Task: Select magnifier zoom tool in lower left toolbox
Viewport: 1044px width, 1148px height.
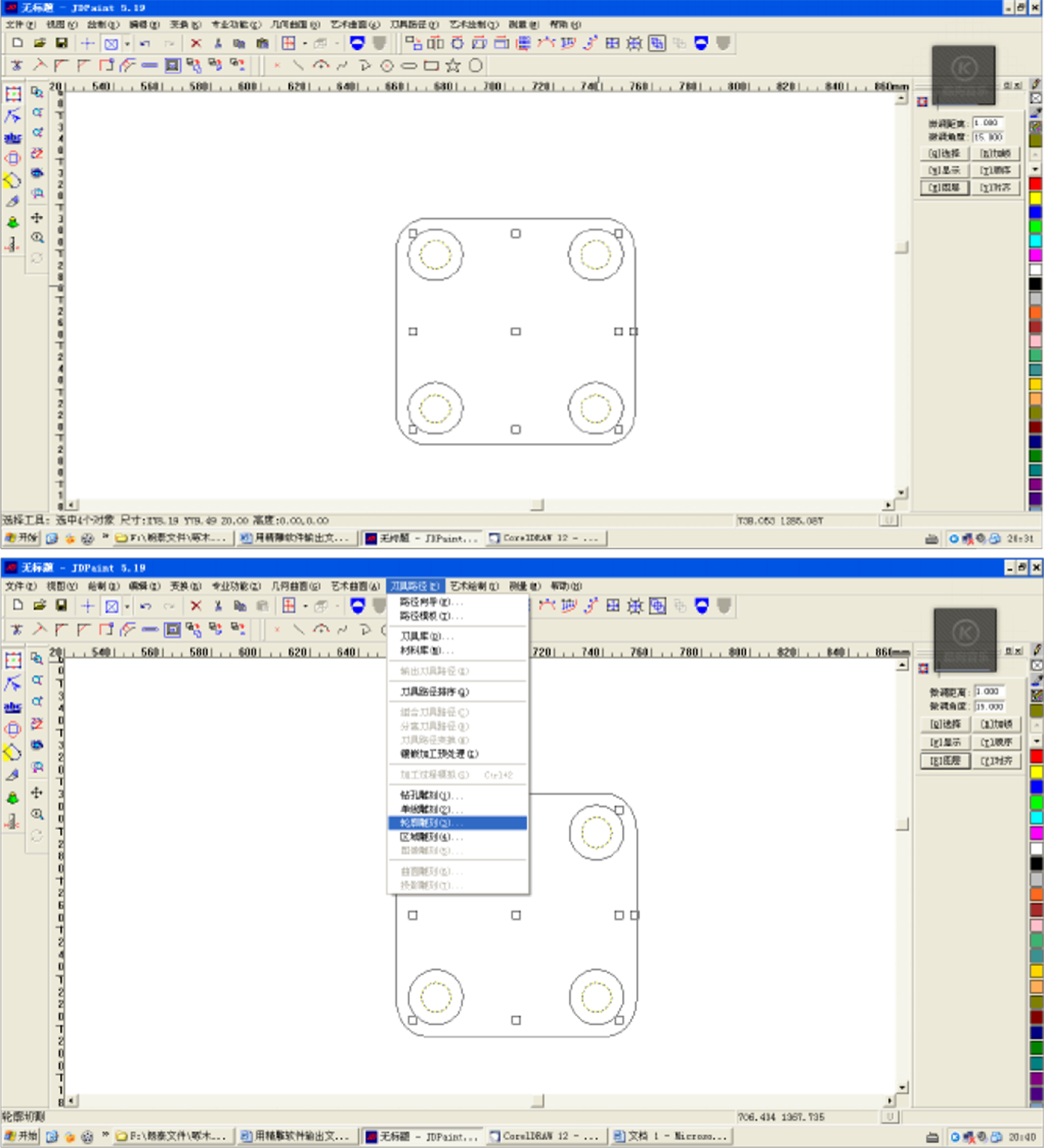Action: [37, 814]
